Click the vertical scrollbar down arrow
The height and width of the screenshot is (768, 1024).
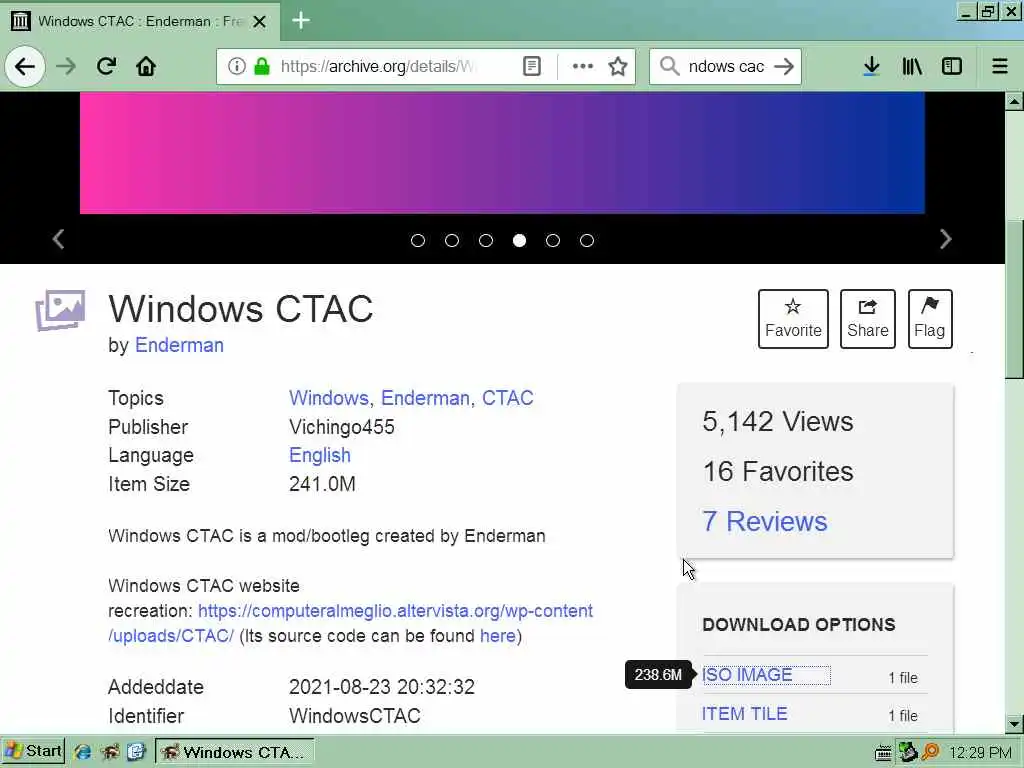coord(1014,724)
